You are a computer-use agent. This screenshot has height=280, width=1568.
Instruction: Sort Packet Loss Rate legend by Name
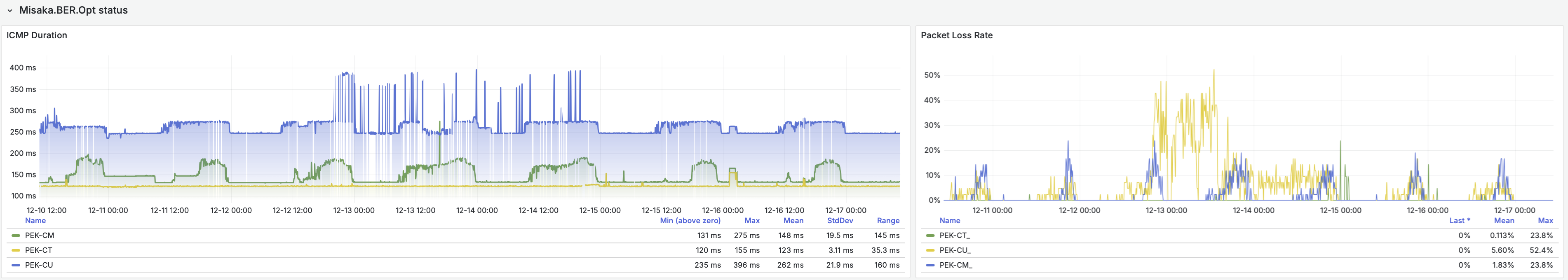click(x=949, y=220)
